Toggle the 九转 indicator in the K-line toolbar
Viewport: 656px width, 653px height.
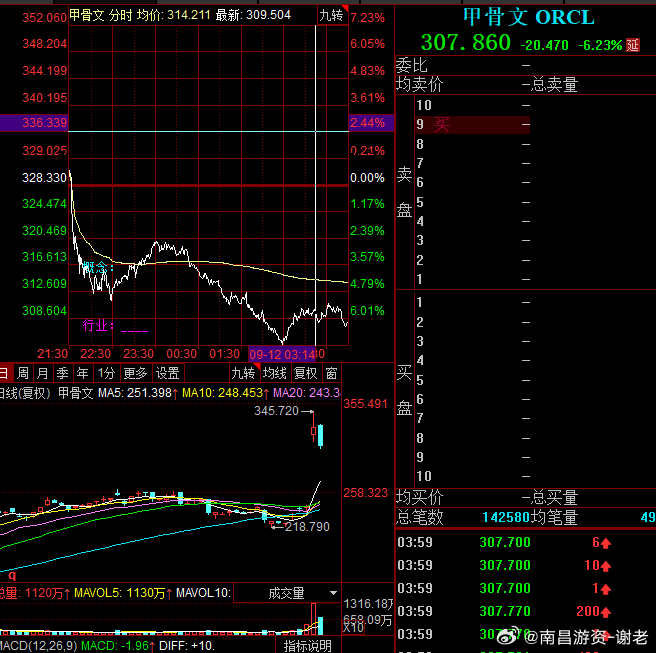pos(245,373)
